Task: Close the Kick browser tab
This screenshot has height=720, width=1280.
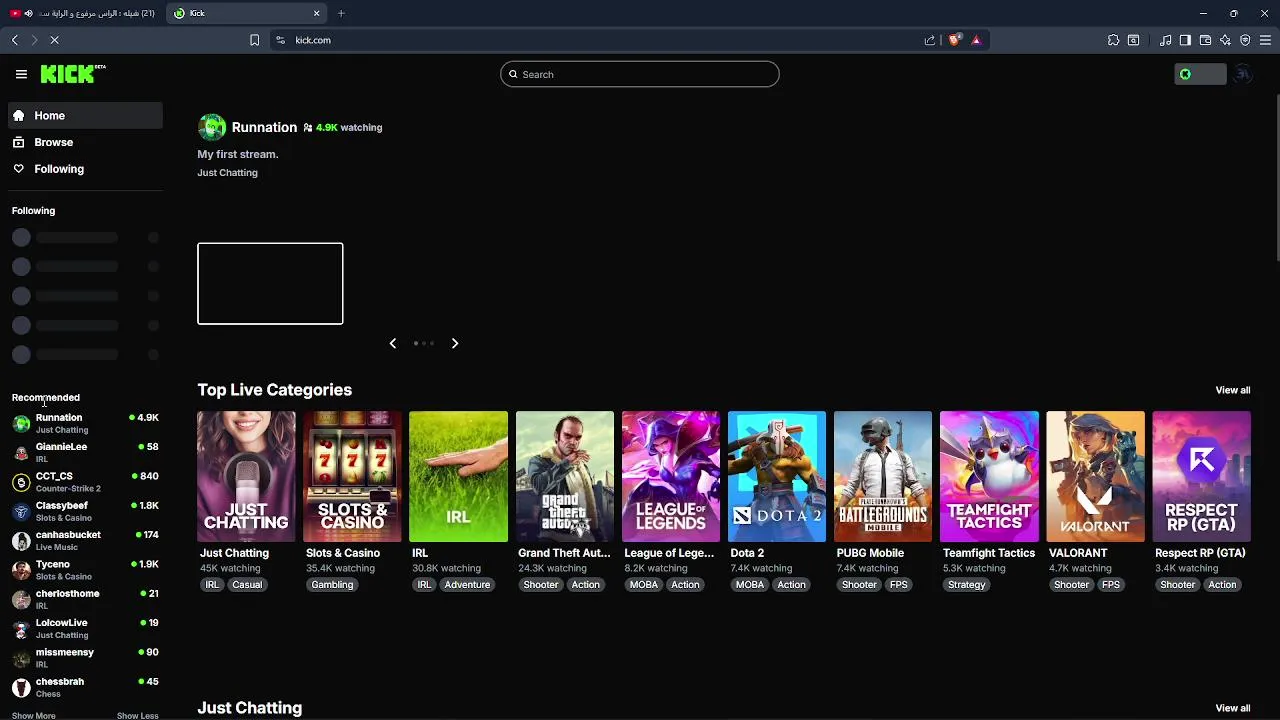Action: tap(316, 13)
